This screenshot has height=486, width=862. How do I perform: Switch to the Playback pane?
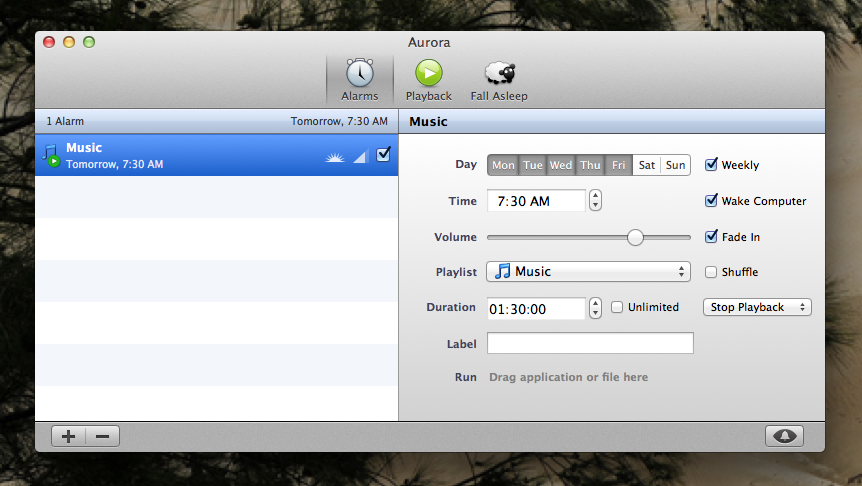click(x=429, y=80)
